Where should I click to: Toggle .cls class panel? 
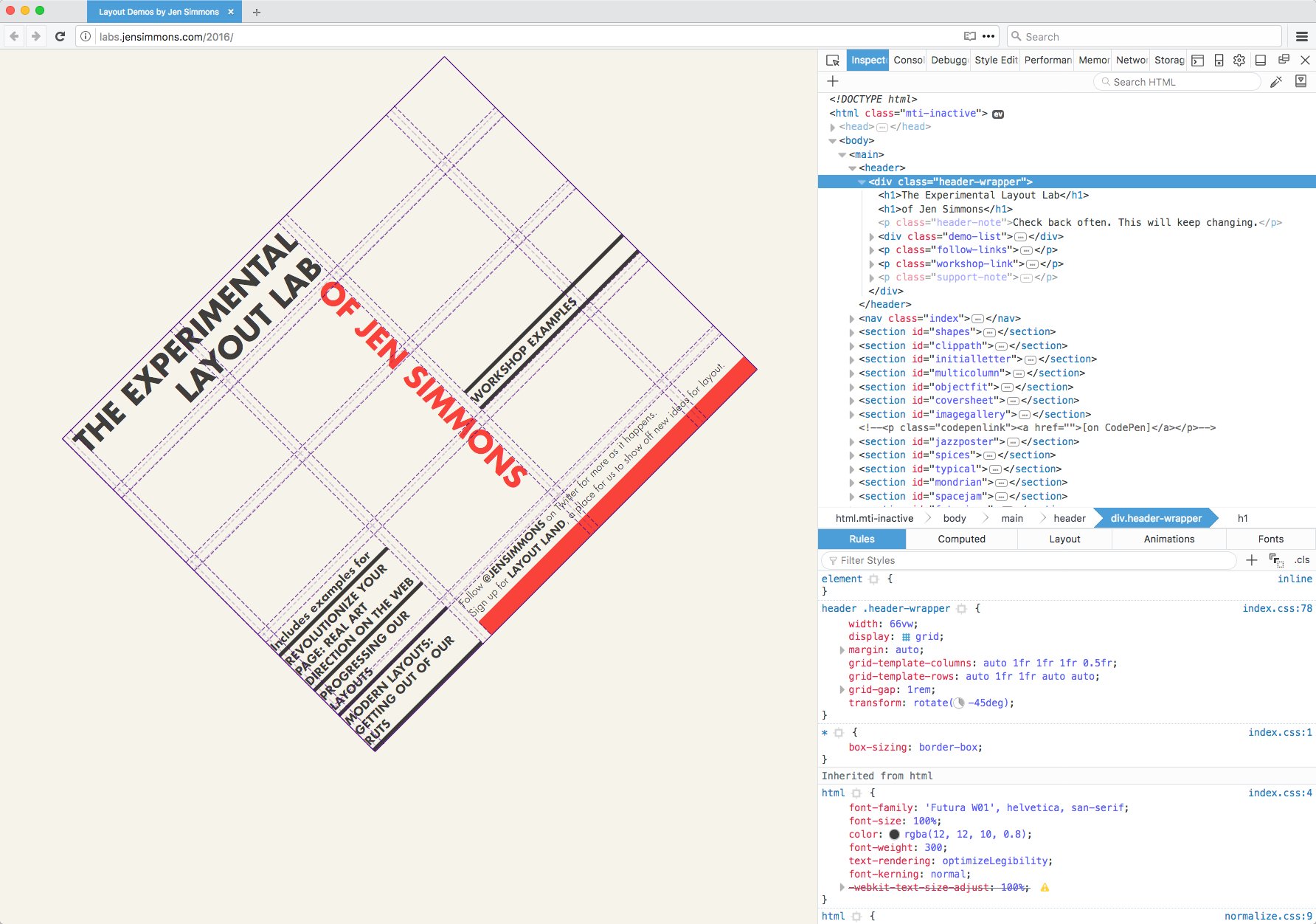pos(1302,560)
